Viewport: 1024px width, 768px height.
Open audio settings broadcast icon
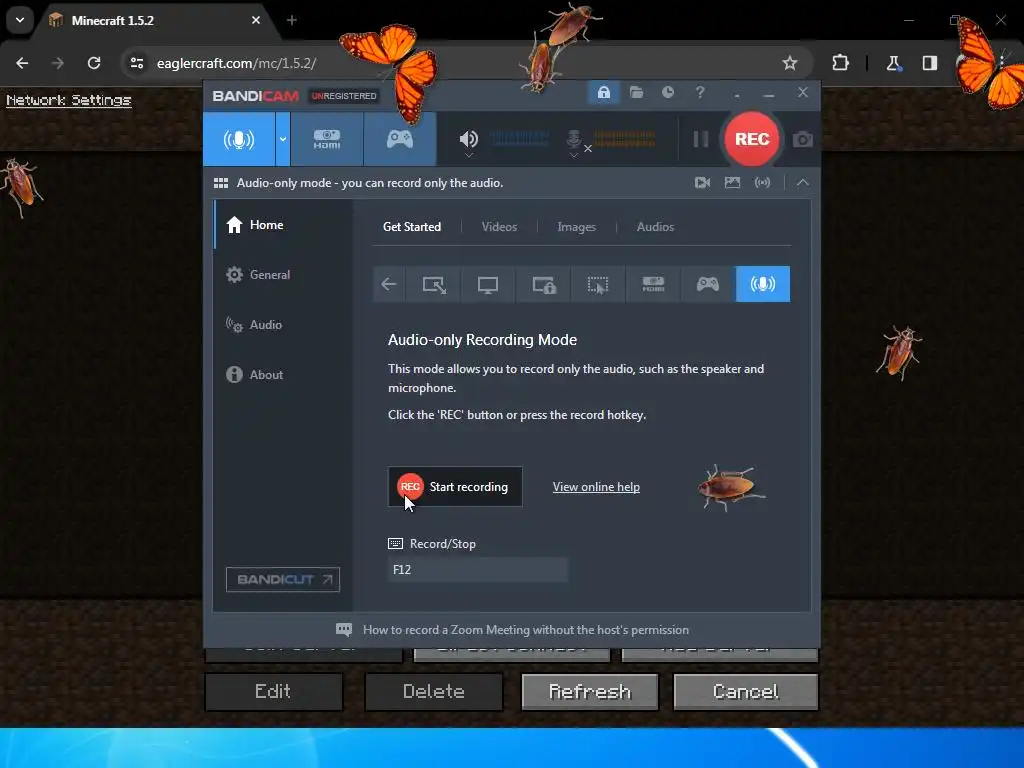coord(762,183)
